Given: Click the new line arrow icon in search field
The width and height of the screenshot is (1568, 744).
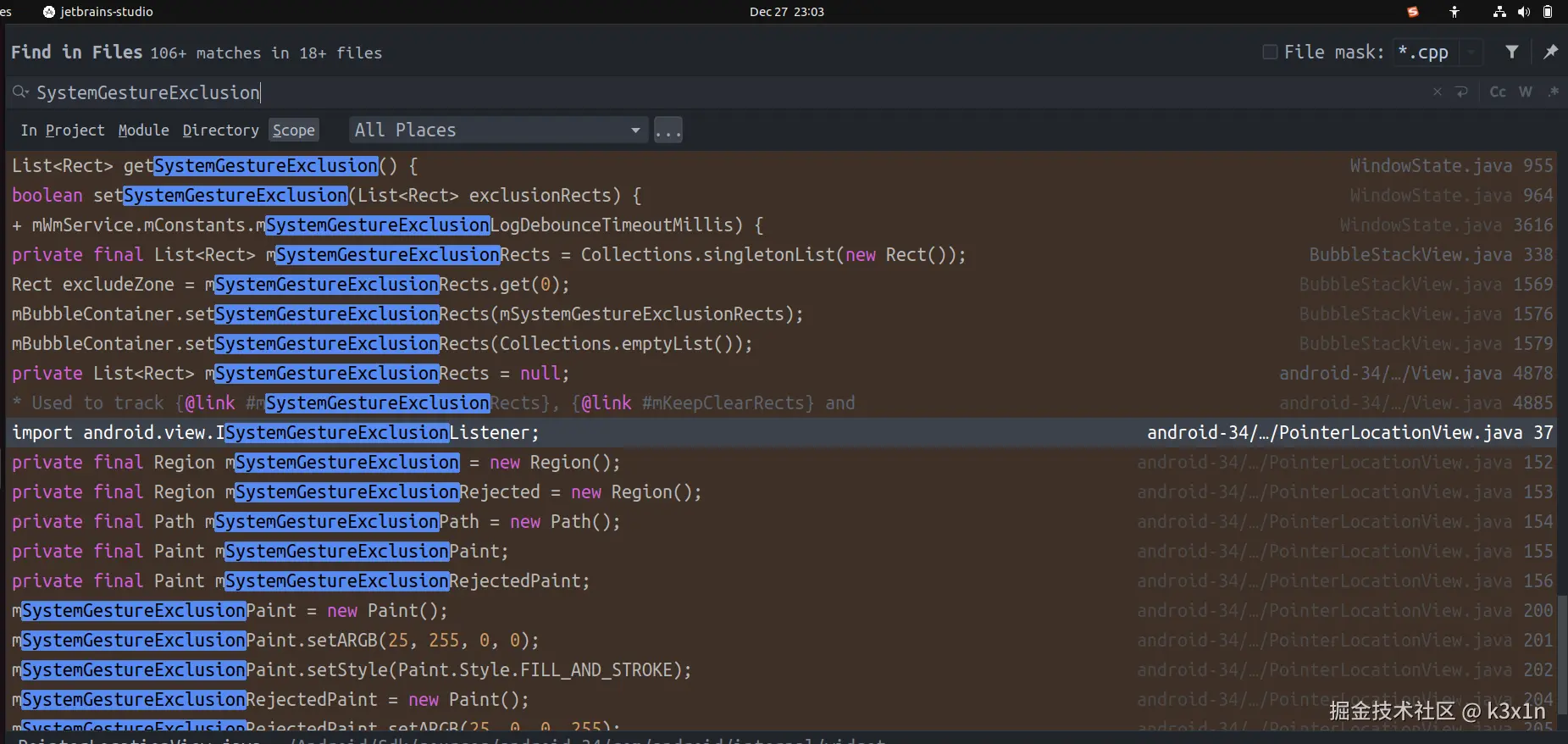Looking at the screenshot, I should click(1461, 92).
